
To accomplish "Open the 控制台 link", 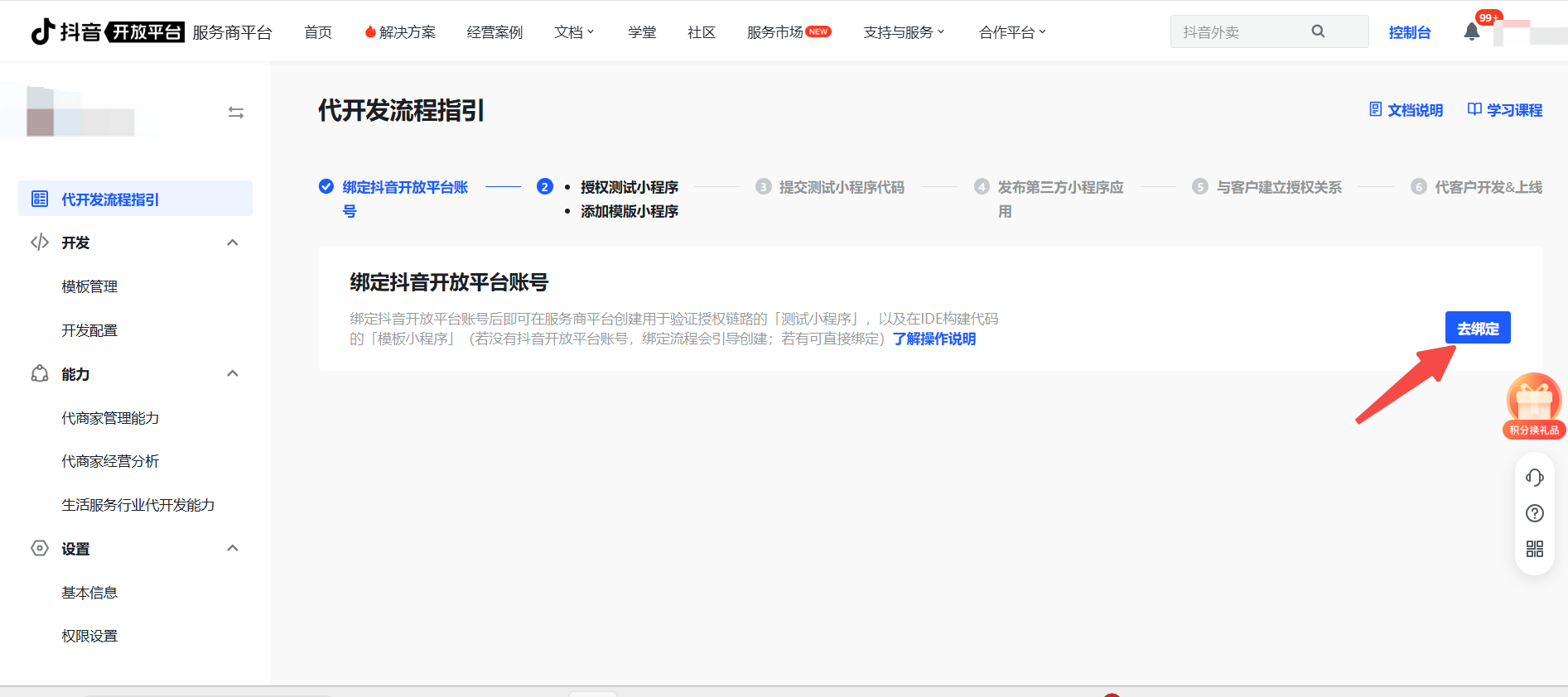I will pos(1410,32).
